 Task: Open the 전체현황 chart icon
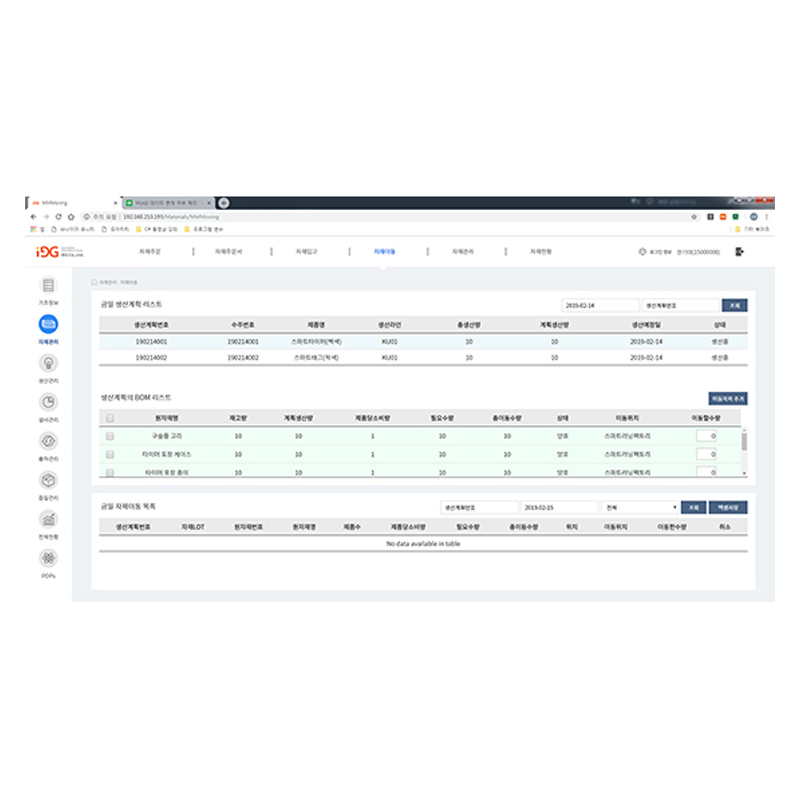pyautogui.click(x=49, y=519)
